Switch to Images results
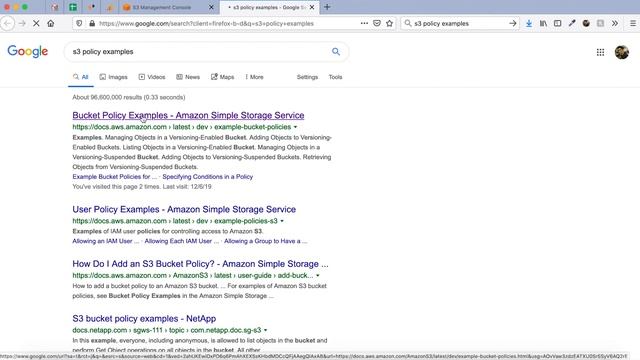The height and width of the screenshot is (360, 640). (113, 77)
